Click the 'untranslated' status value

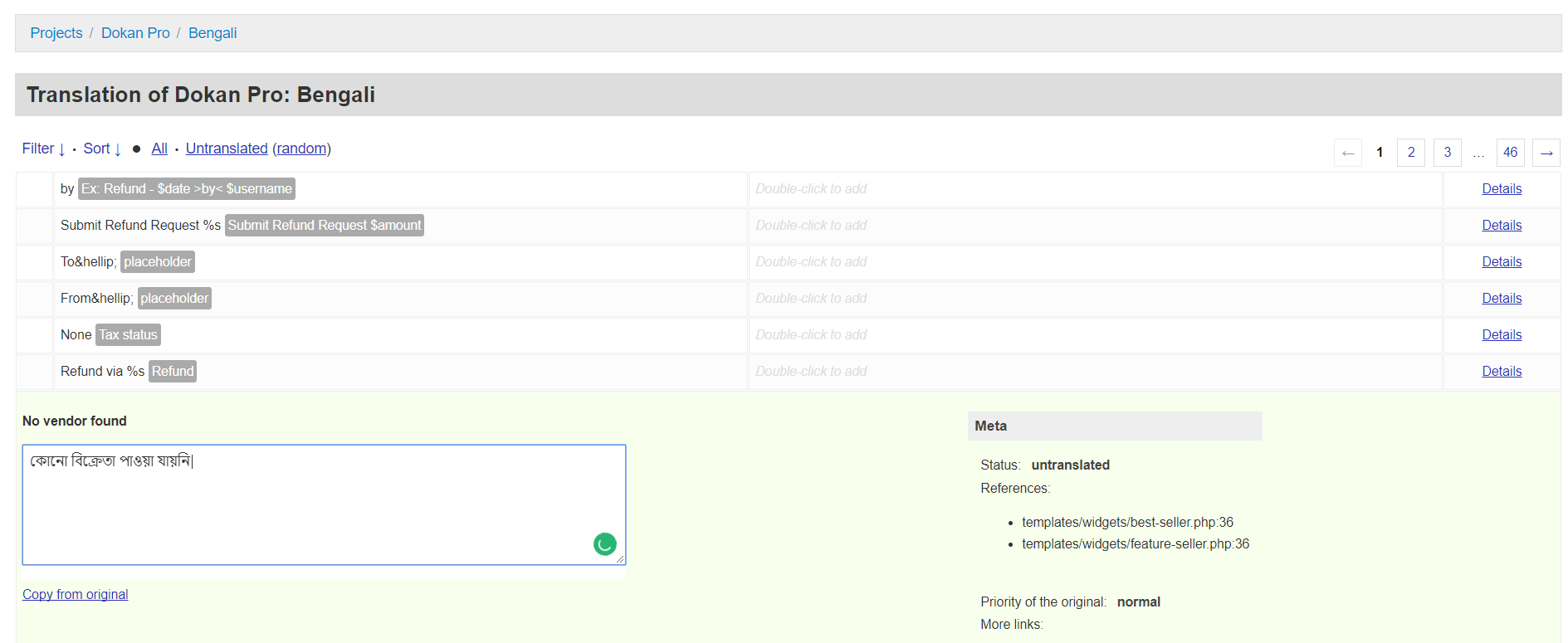[1070, 465]
